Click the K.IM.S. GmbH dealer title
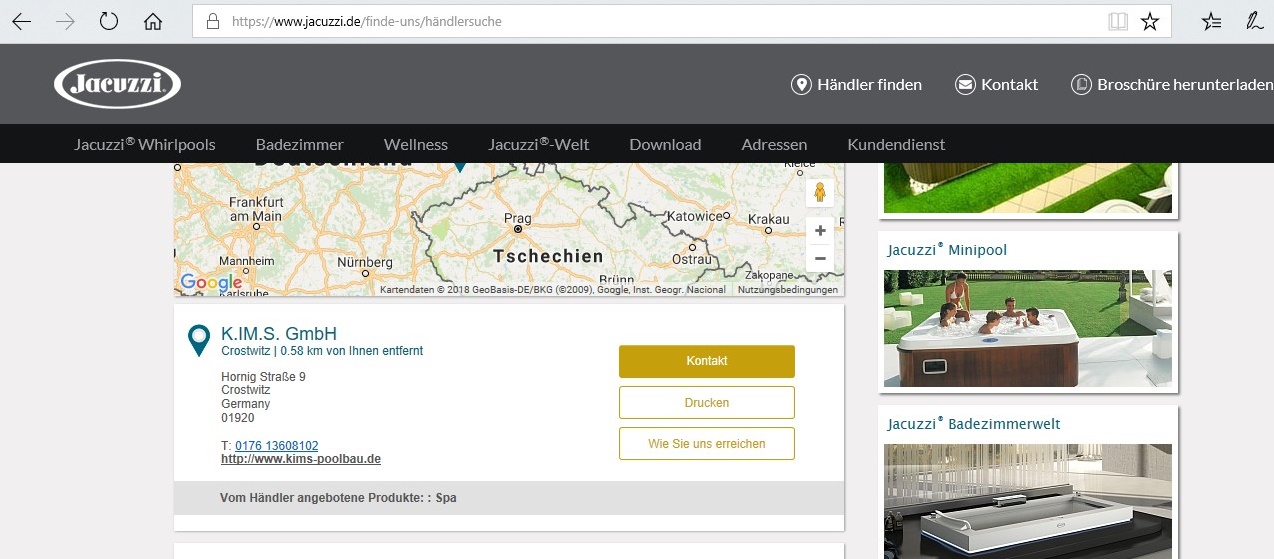The image size is (1274, 559). pyautogui.click(x=279, y=334)
